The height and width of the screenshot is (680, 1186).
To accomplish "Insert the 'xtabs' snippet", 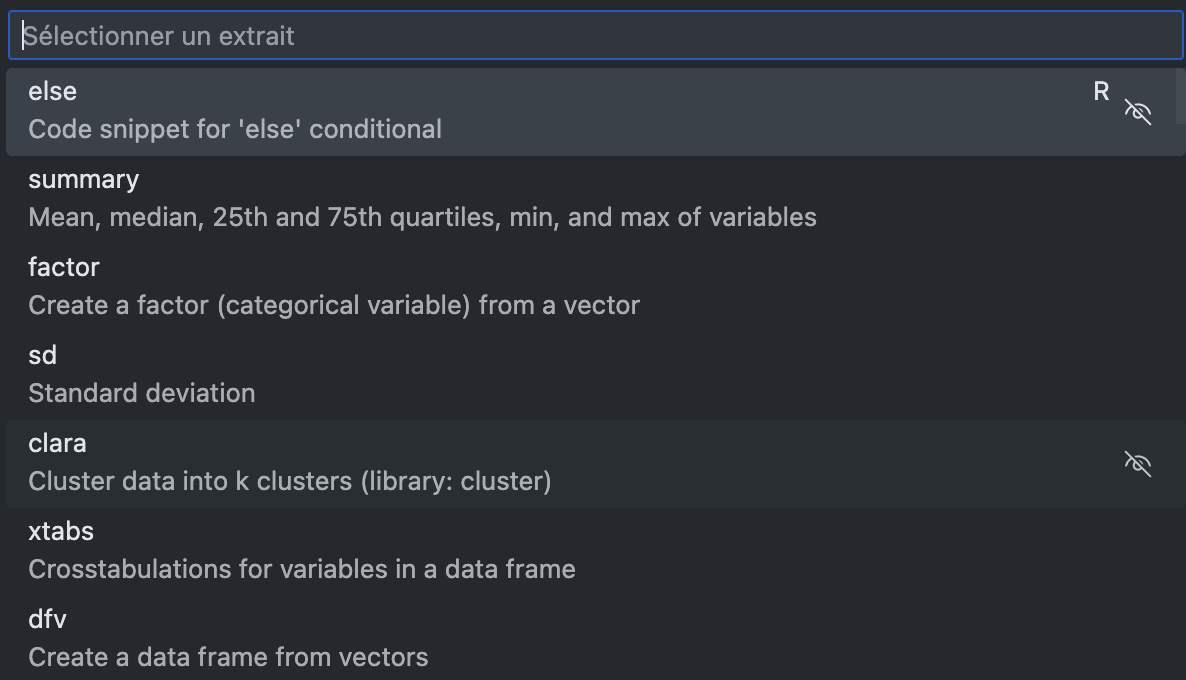I will (x=61, y=532).
